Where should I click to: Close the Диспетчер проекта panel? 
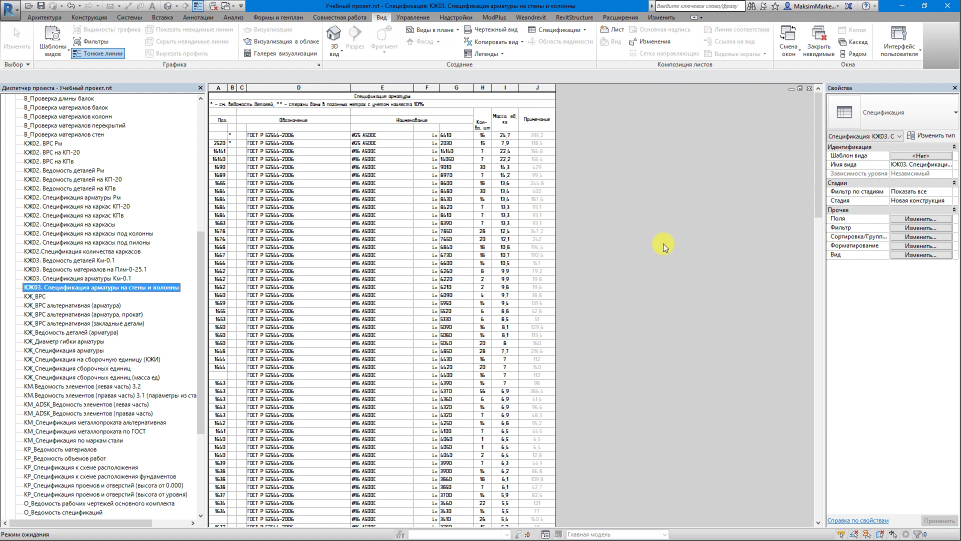point(200,88)
